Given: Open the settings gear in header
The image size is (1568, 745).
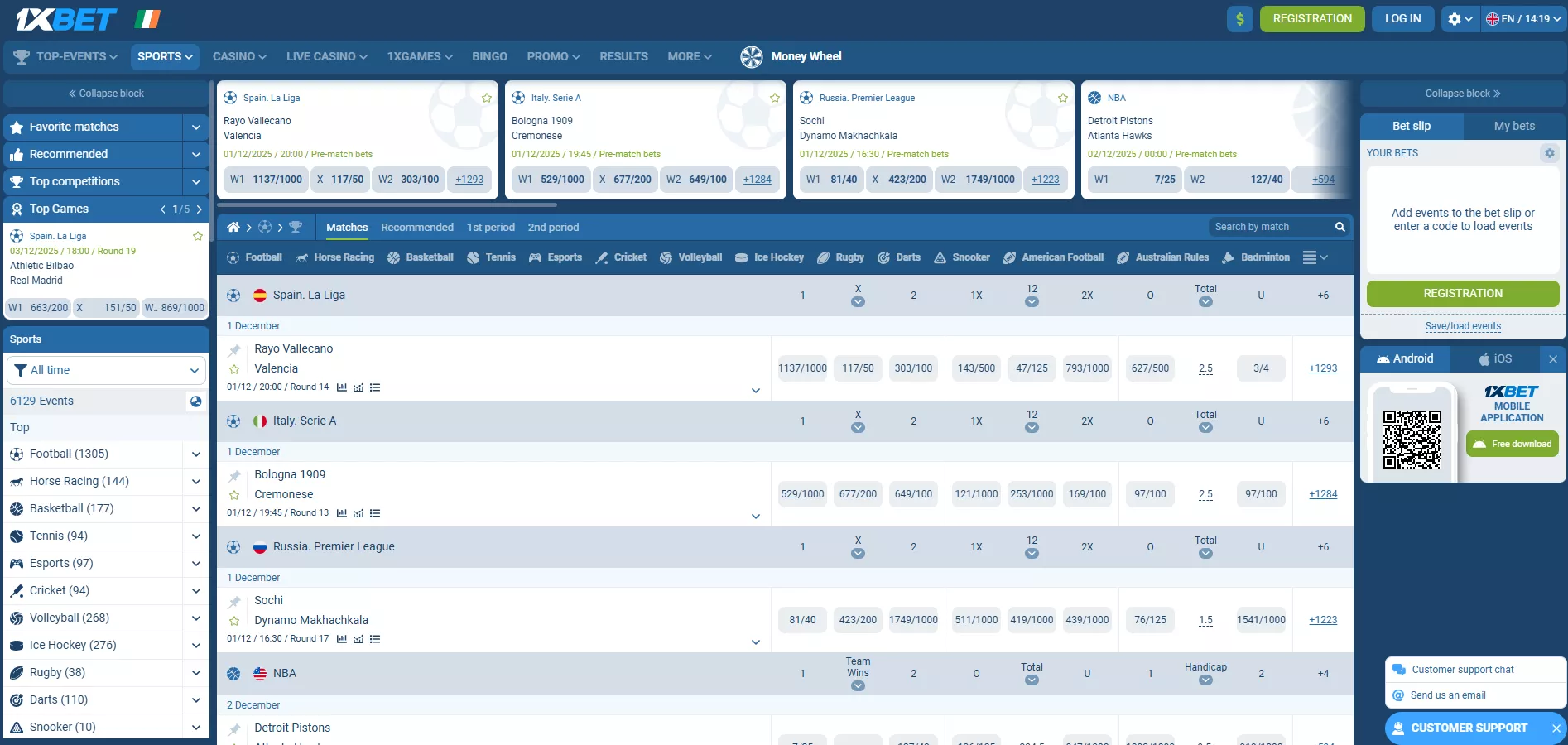Looking at the screenshot, I should (x=1455, y=19).
